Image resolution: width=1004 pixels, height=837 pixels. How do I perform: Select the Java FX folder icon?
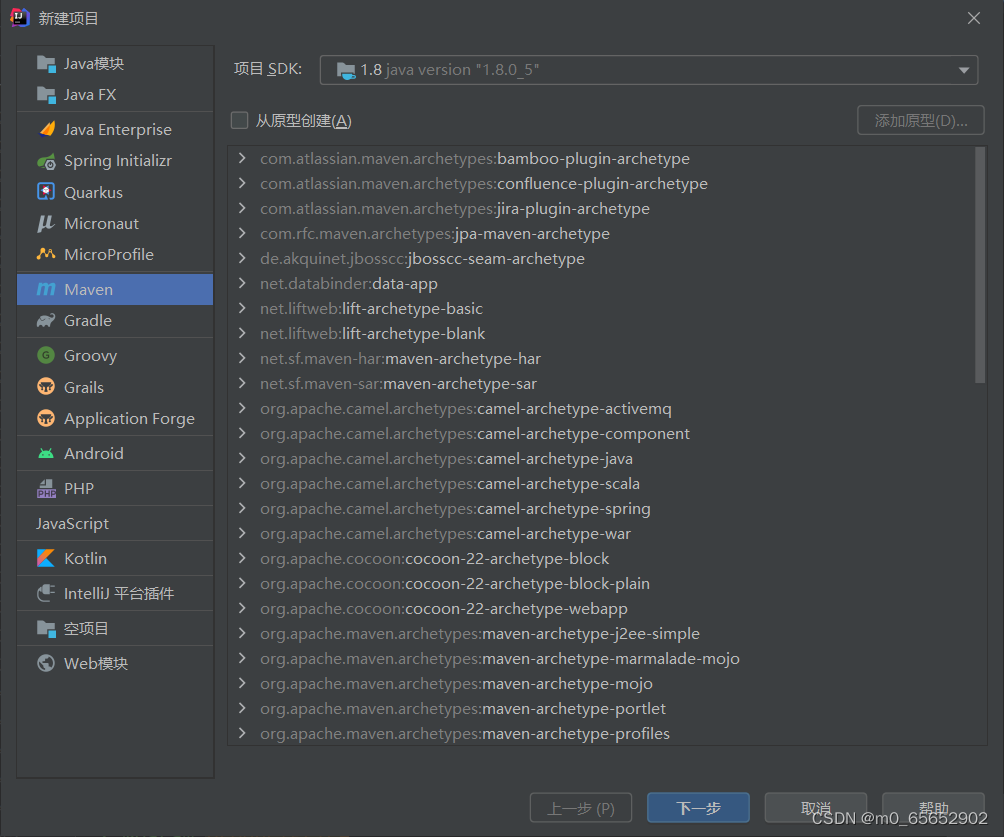pyautogui.click(x=46, y=95)
